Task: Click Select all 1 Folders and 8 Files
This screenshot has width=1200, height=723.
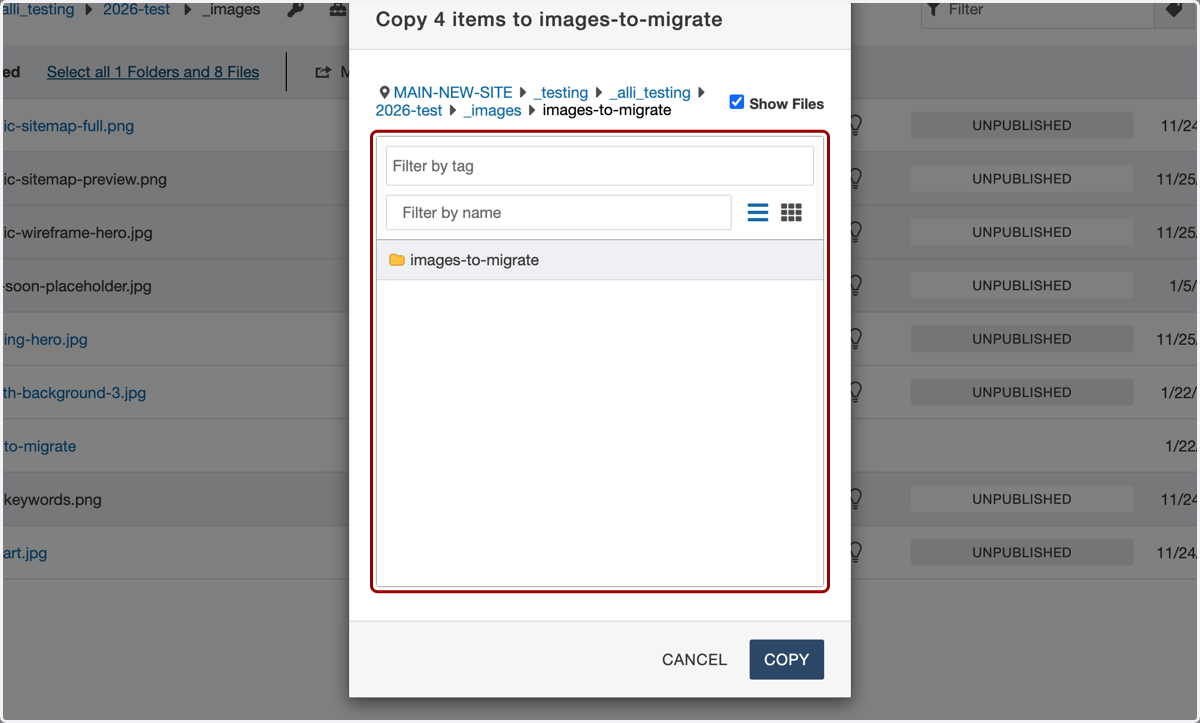Action: (x=153, y=72)
